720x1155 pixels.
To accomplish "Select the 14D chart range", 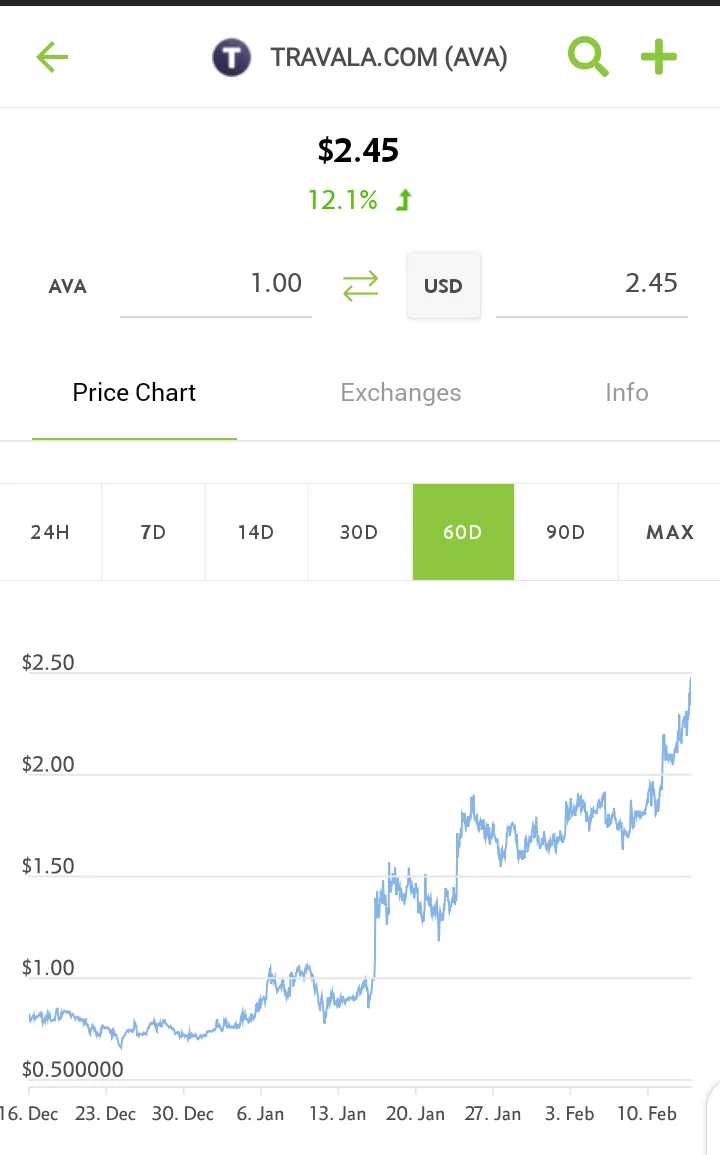I will coord(256,532).
